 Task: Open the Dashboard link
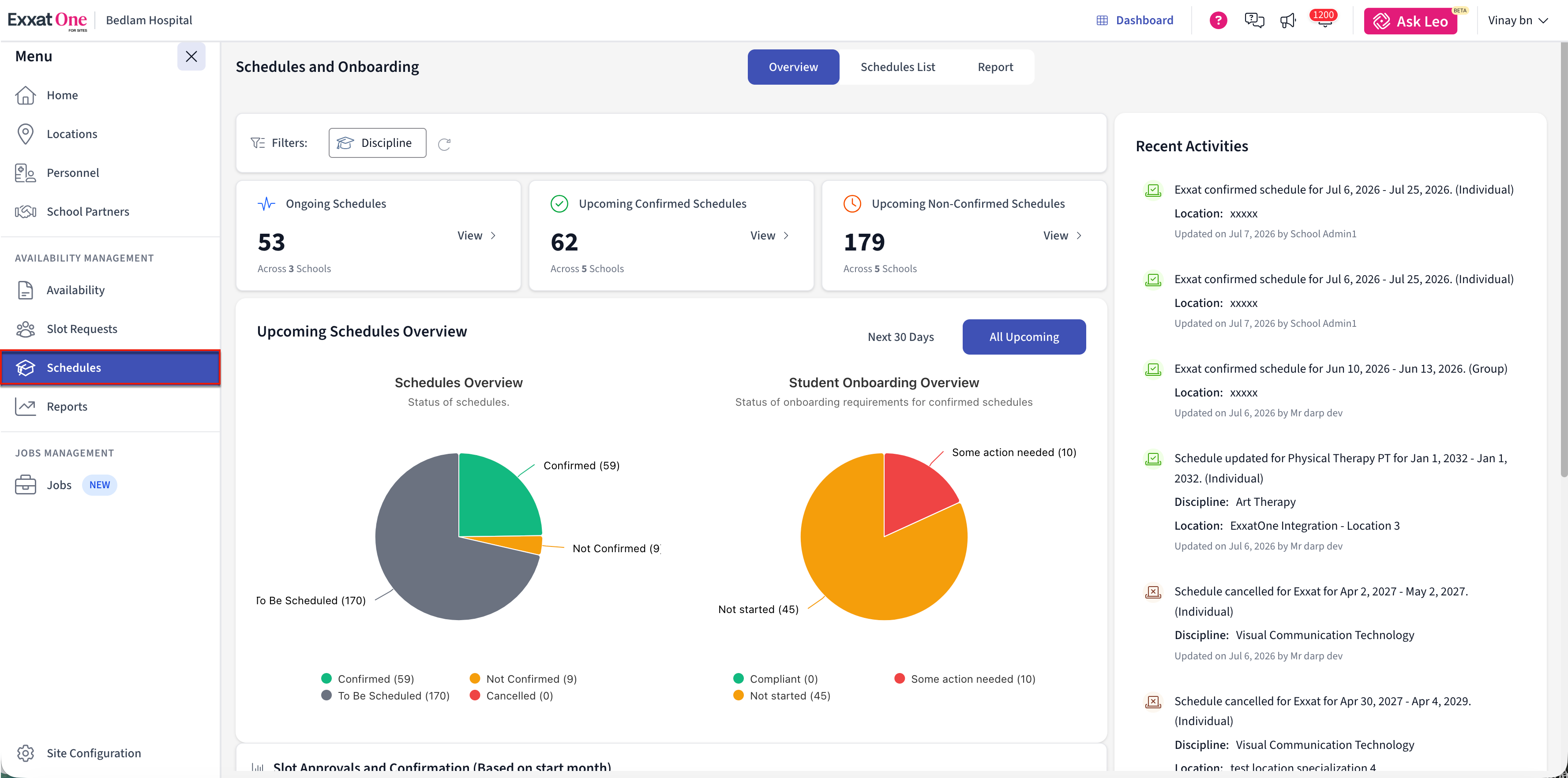pos(1135,20)
